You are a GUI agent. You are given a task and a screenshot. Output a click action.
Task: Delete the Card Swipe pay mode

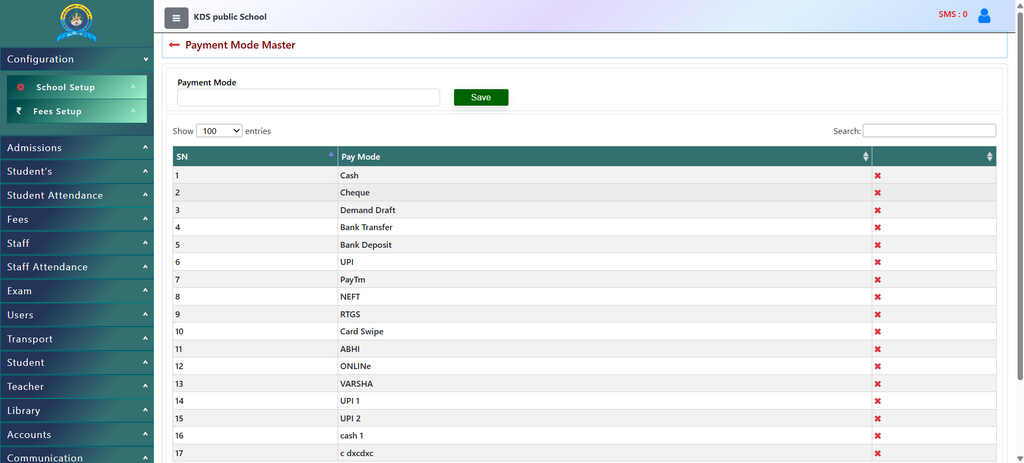[878, 332]
